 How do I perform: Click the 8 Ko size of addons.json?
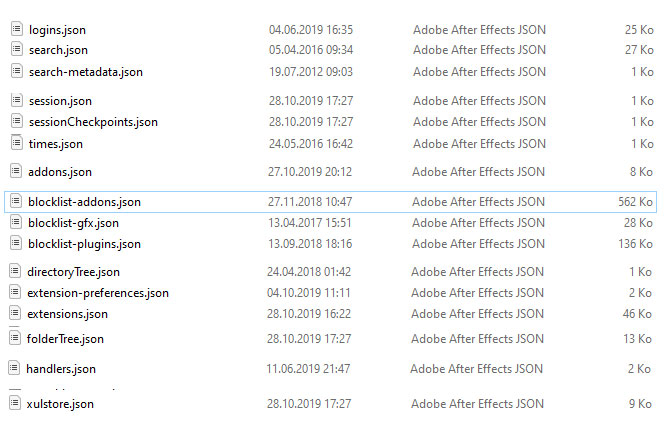point(641,172)
